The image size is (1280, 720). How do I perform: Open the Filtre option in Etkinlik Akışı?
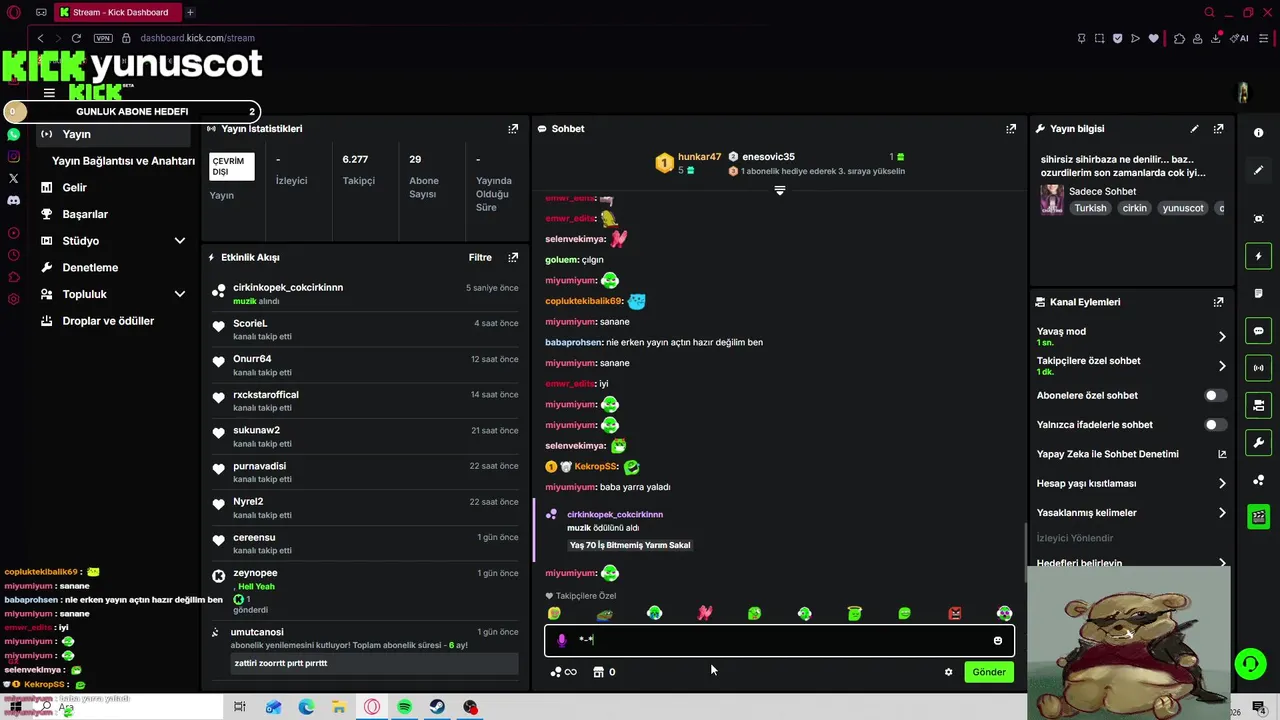click(480, 257)
